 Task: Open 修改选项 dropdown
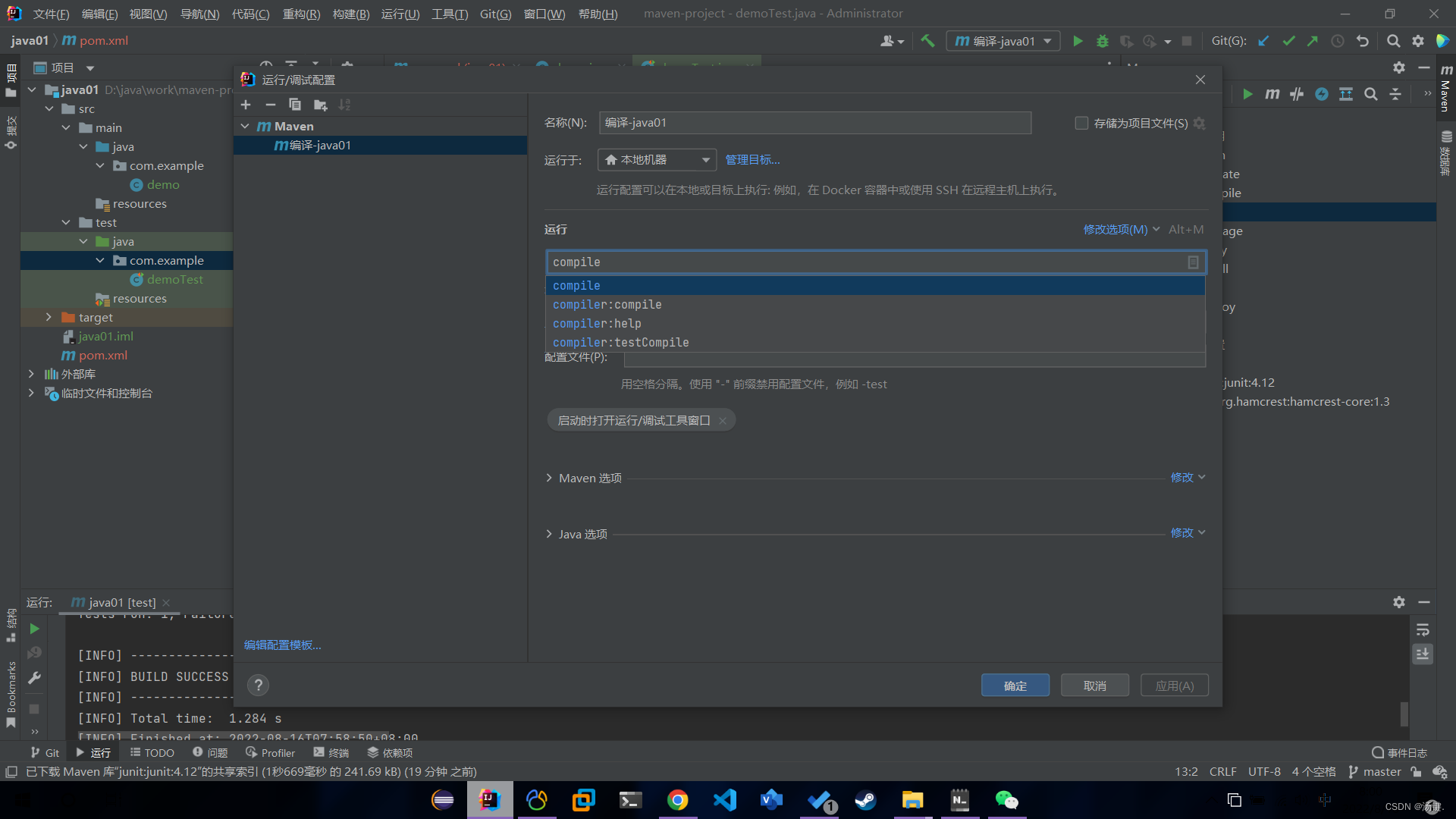(x=1121, y=229)
